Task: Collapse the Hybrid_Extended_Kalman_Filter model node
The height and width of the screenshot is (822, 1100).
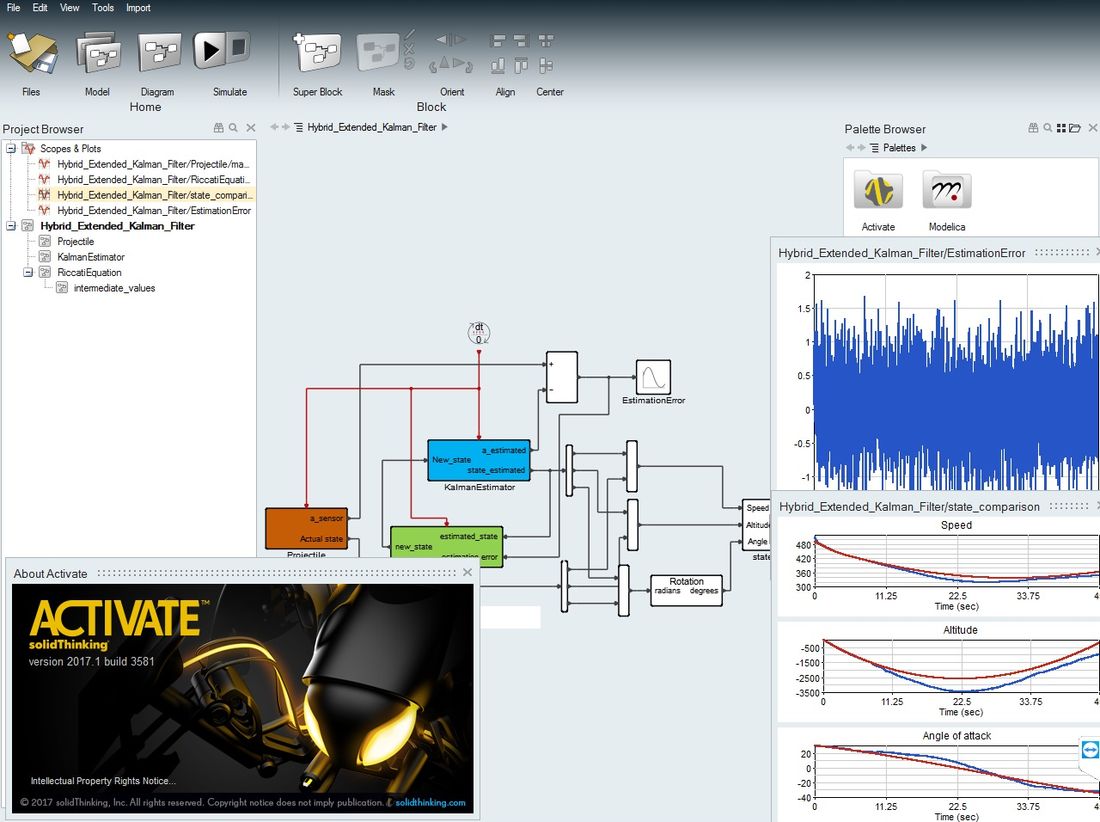Action: point(11,226)
